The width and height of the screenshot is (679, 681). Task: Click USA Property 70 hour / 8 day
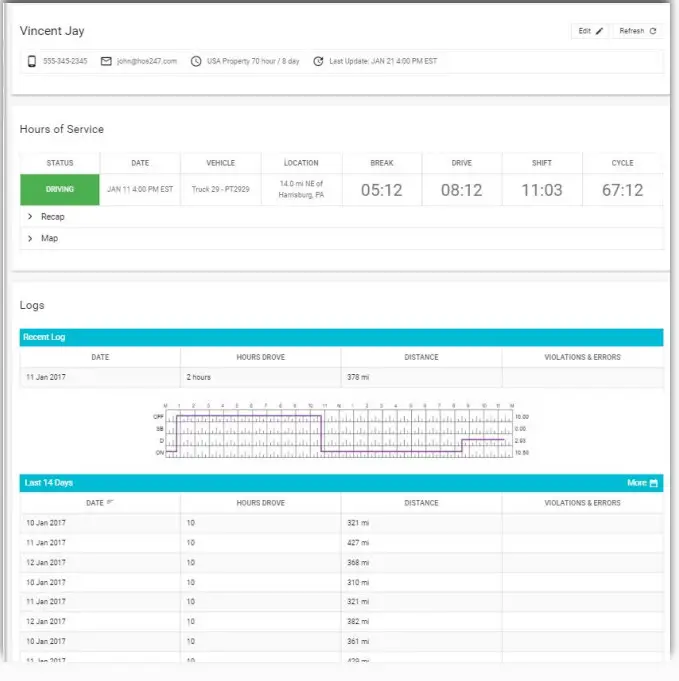click(253, 61)
